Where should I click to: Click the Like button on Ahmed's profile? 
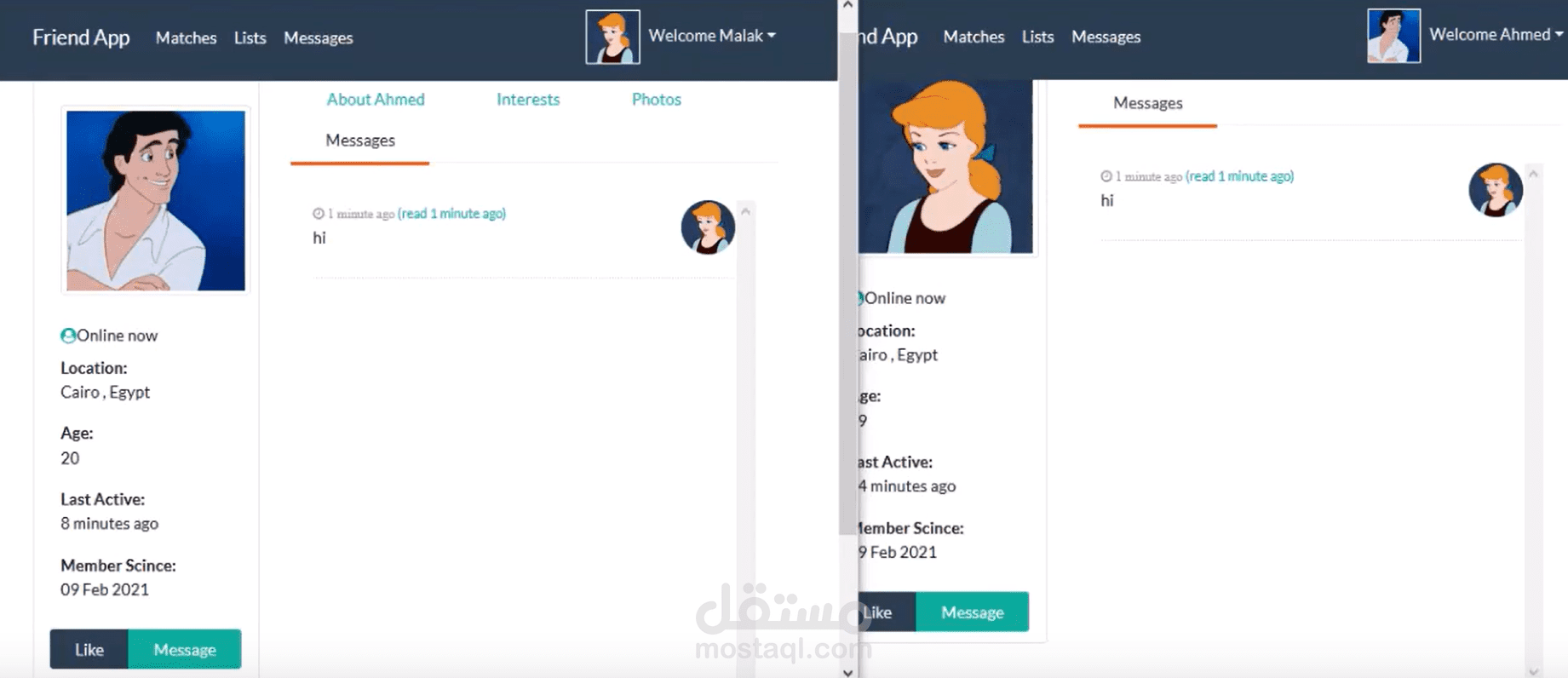pyautogui.click(x=89, y=650)
